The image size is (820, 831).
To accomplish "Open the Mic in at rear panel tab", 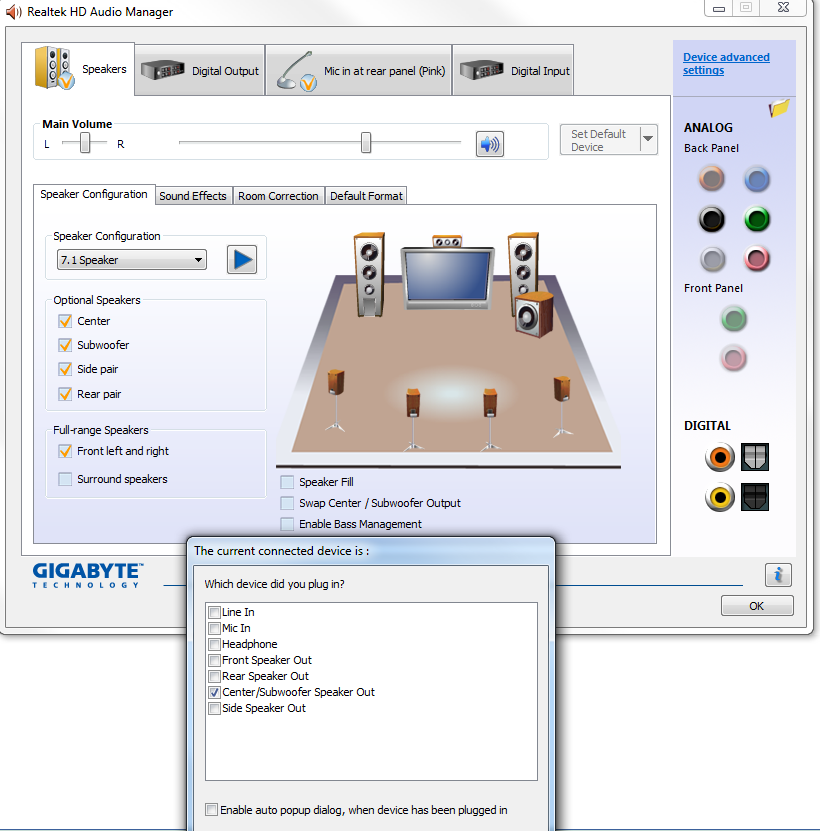I will [359, 70].
